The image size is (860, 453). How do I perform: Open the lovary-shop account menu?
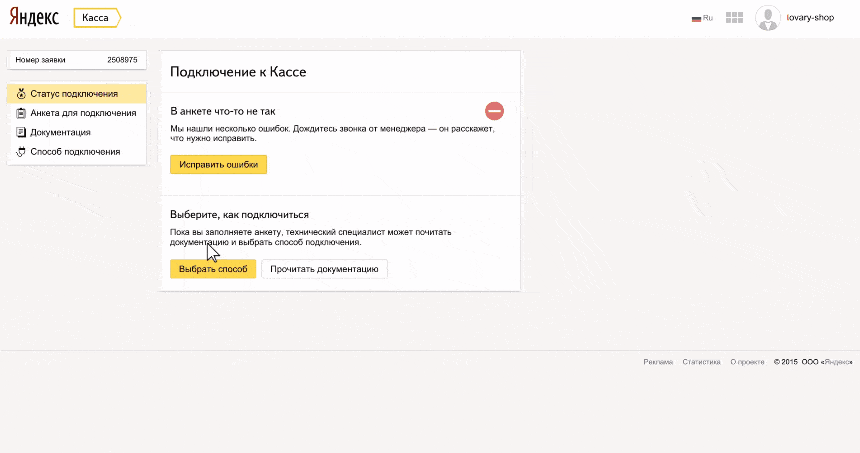click(x=810, y=18)
